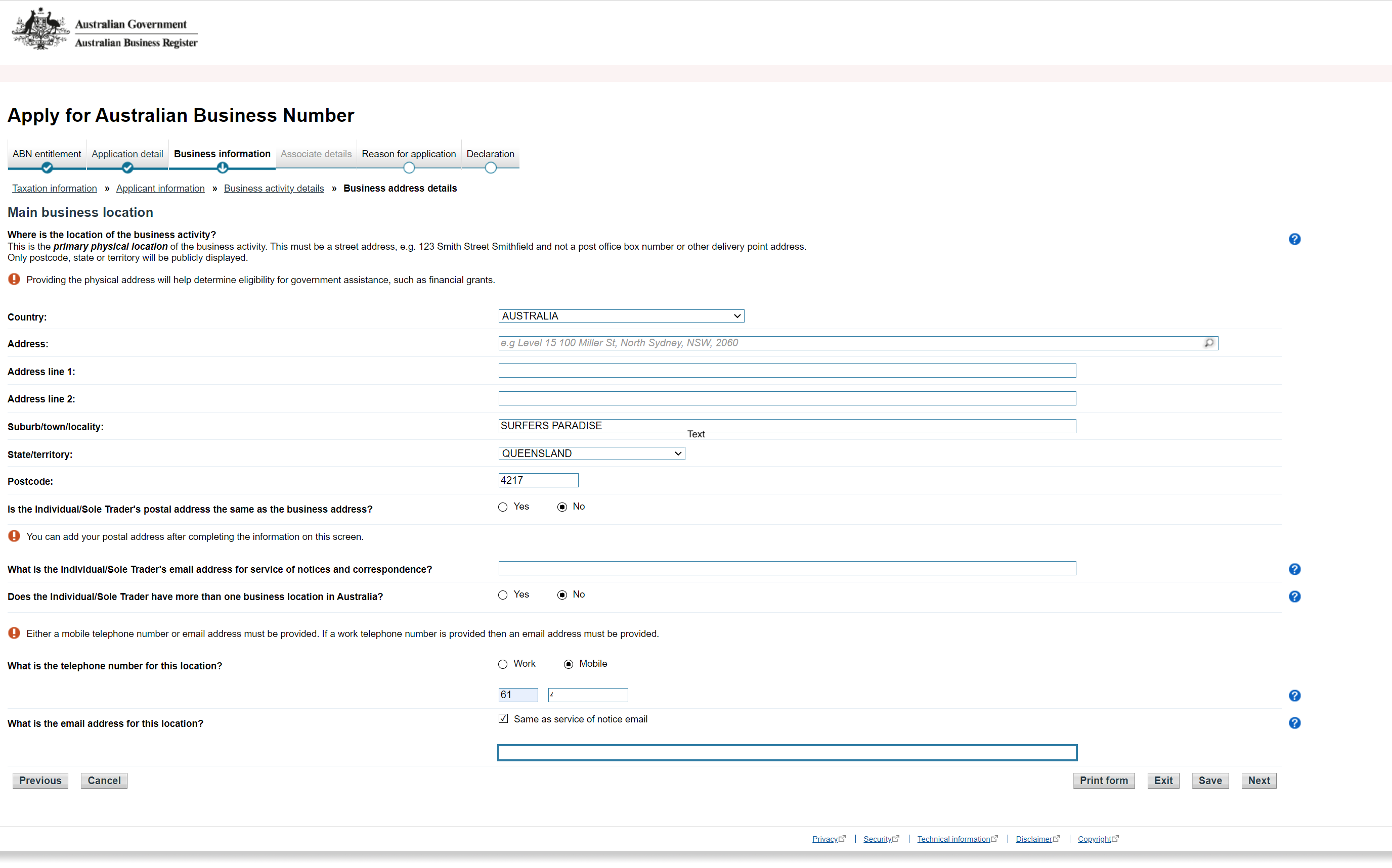Viewport: 1392px width, 868px height.
Task: Click help icon for service of notices email
Action: pyautogui.click(x=1294, y=569)
